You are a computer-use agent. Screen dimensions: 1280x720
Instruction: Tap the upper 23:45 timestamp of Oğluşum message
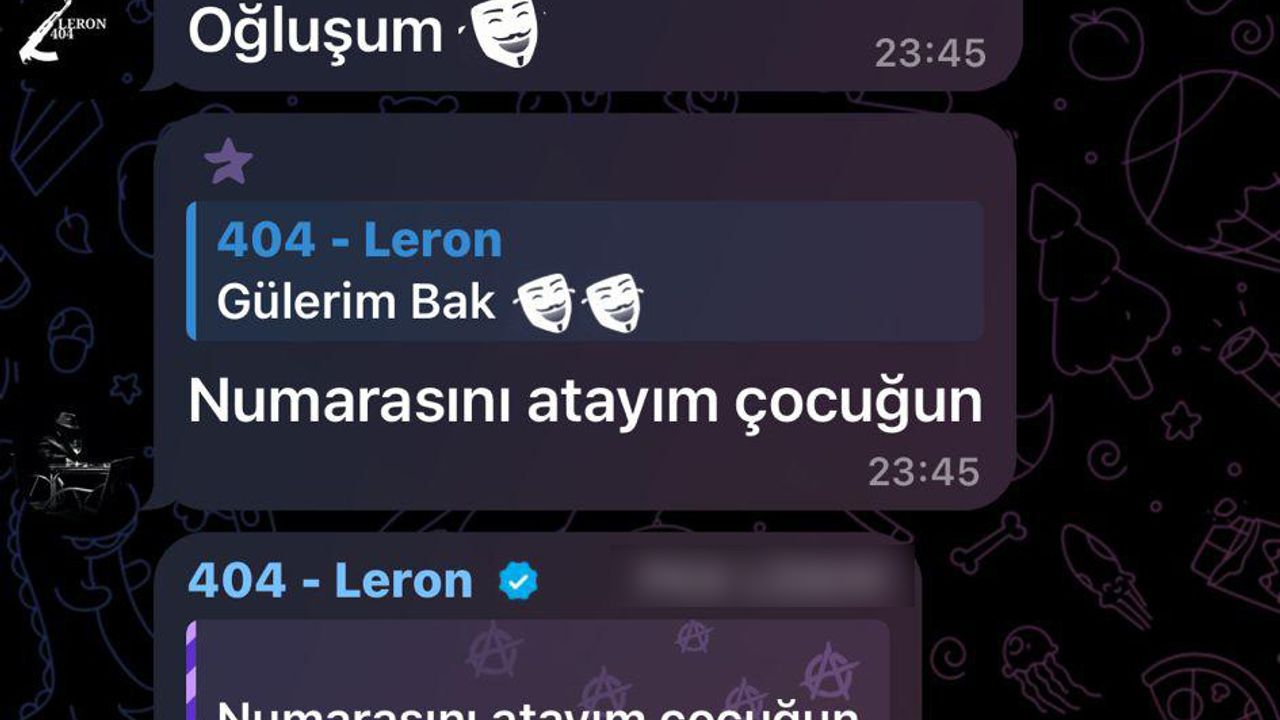(930, 53)
